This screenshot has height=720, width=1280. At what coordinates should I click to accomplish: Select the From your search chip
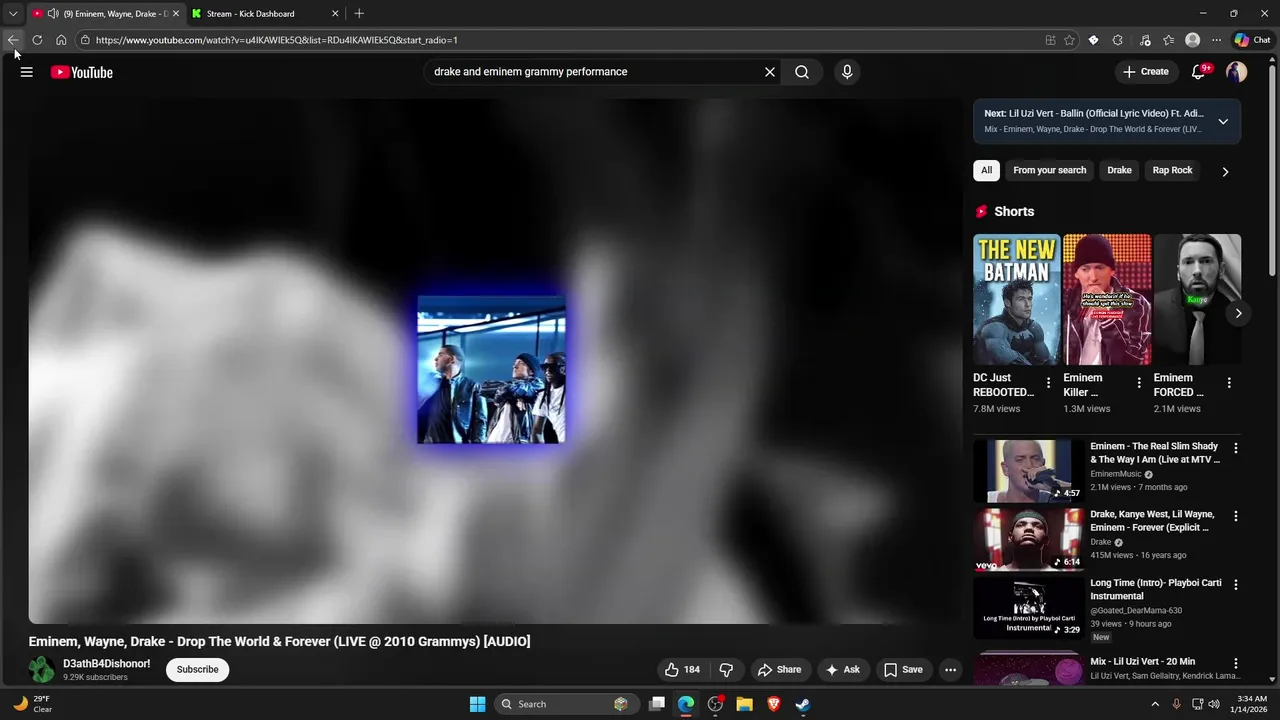1050,170
